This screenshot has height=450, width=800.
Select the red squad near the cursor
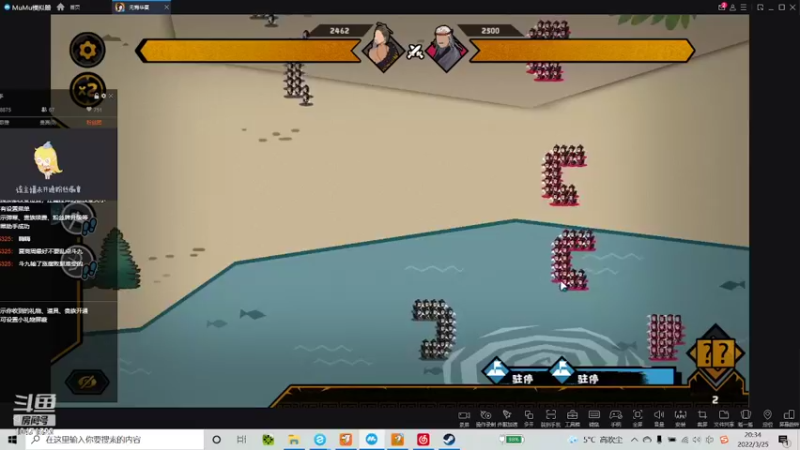(x=571, y=260)
